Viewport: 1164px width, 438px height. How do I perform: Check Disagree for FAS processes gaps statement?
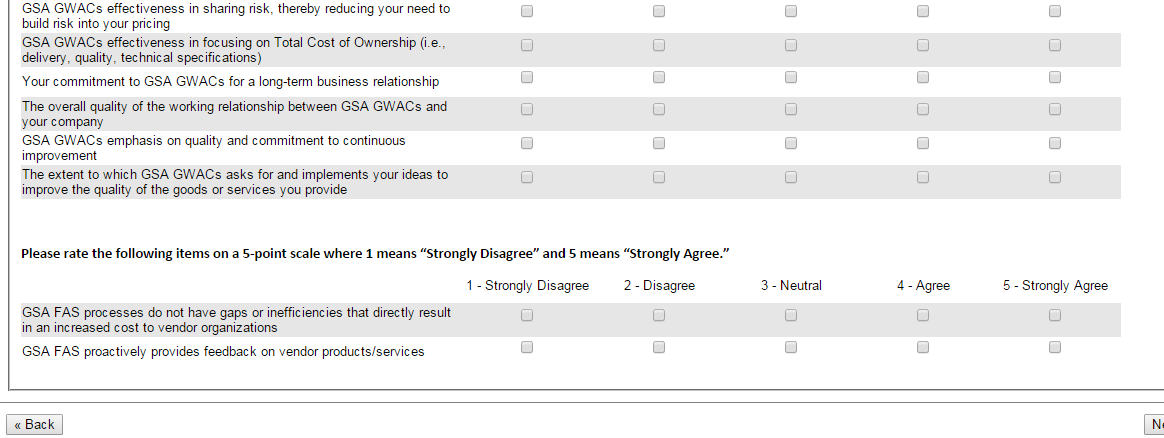(x=659, y=315)
